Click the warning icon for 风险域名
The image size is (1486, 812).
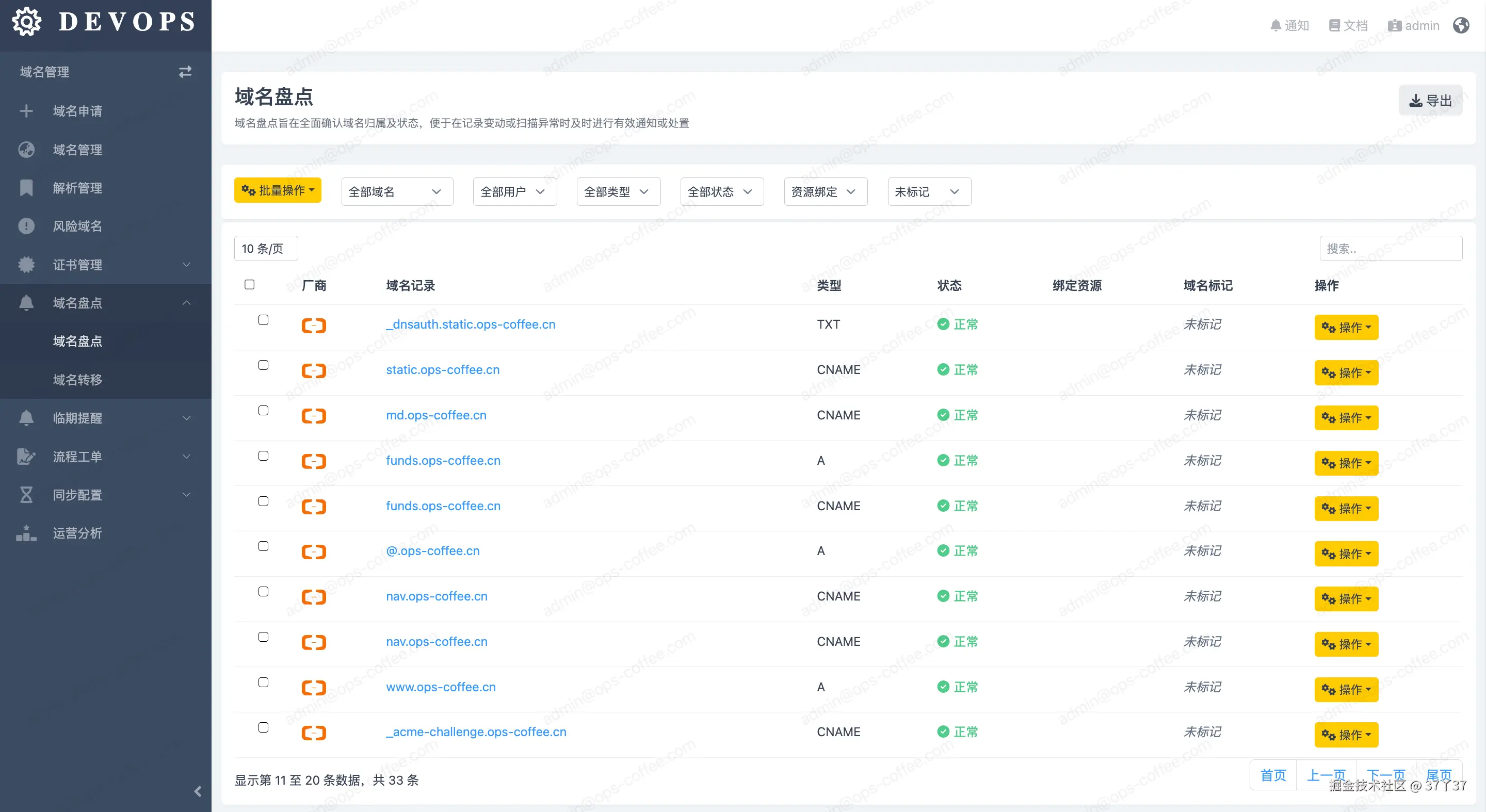[26, 226]
